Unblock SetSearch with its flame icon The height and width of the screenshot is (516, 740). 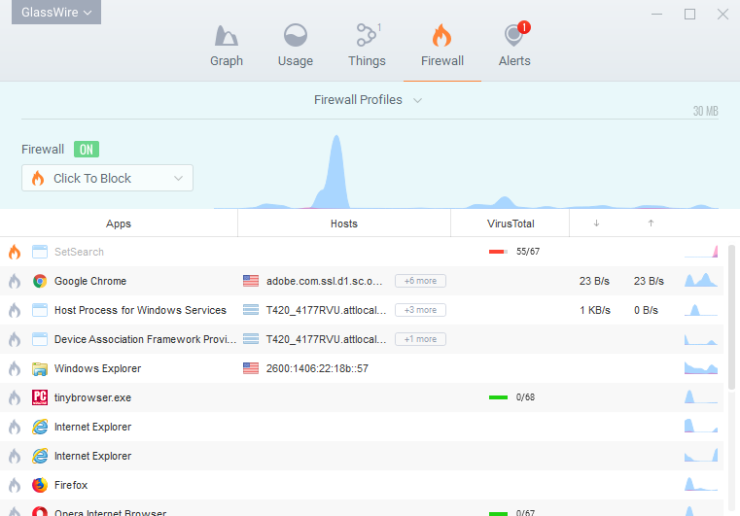click(x=15, y=252)
